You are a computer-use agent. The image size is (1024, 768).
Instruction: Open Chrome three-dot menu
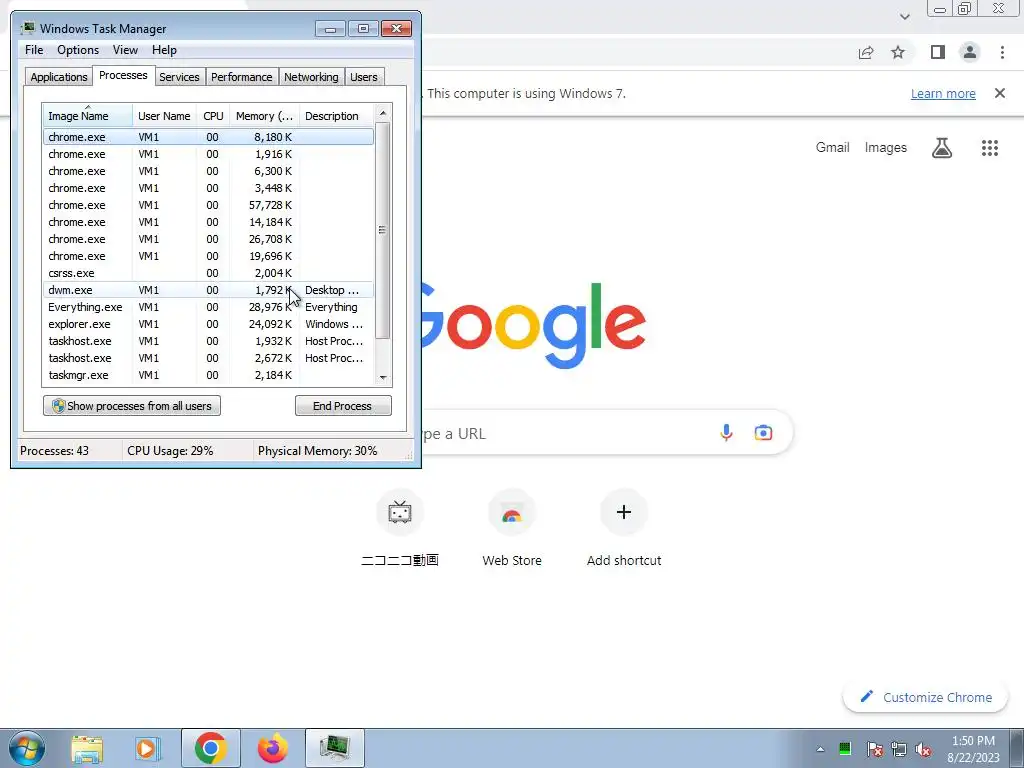point(1002,52)
